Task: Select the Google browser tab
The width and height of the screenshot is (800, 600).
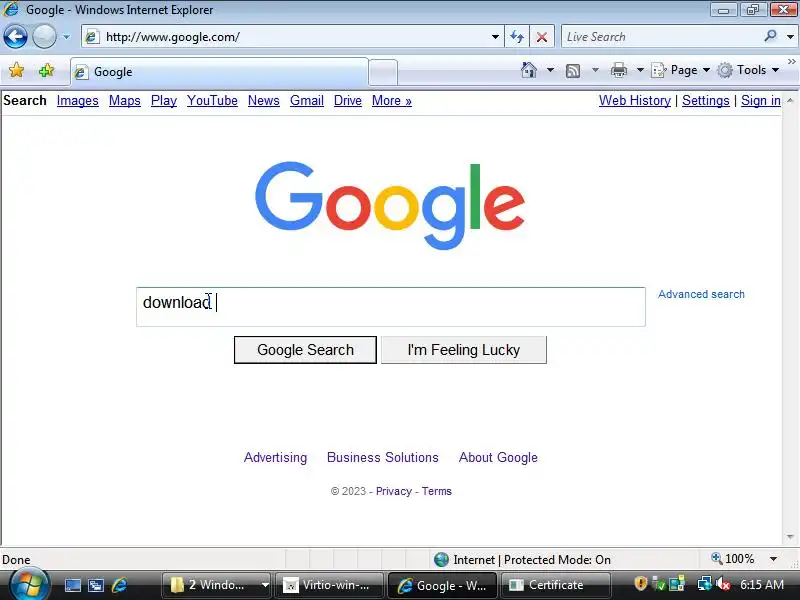Action: pos(219,72)
